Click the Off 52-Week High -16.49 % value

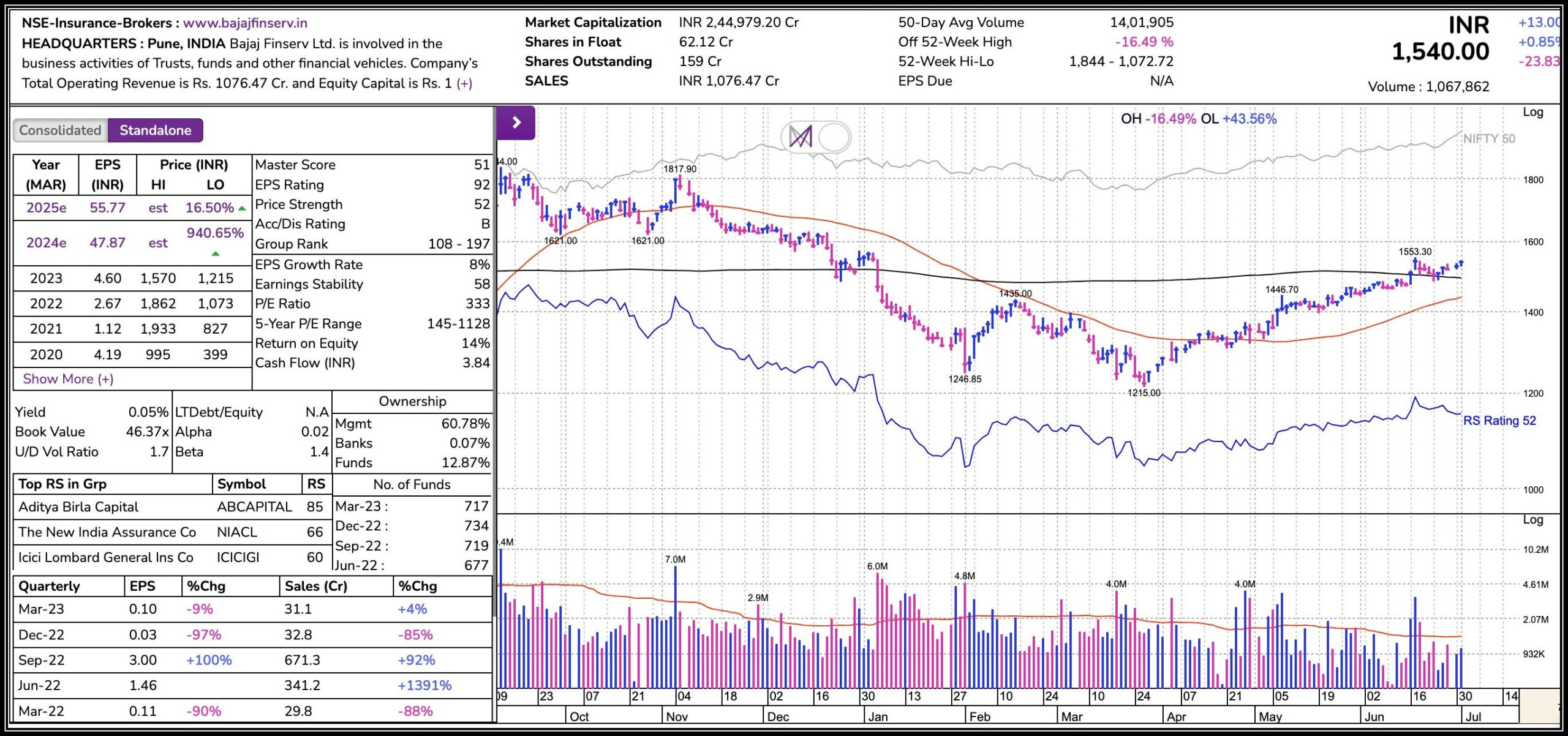1144,42
